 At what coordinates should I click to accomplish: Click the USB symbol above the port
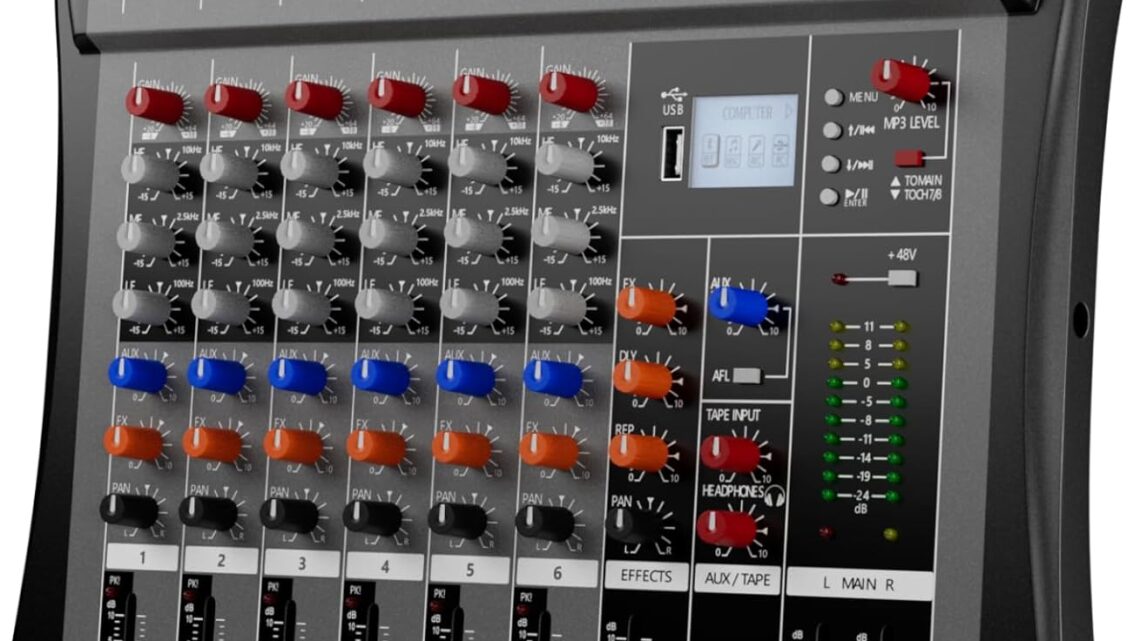tap(674, 94)
